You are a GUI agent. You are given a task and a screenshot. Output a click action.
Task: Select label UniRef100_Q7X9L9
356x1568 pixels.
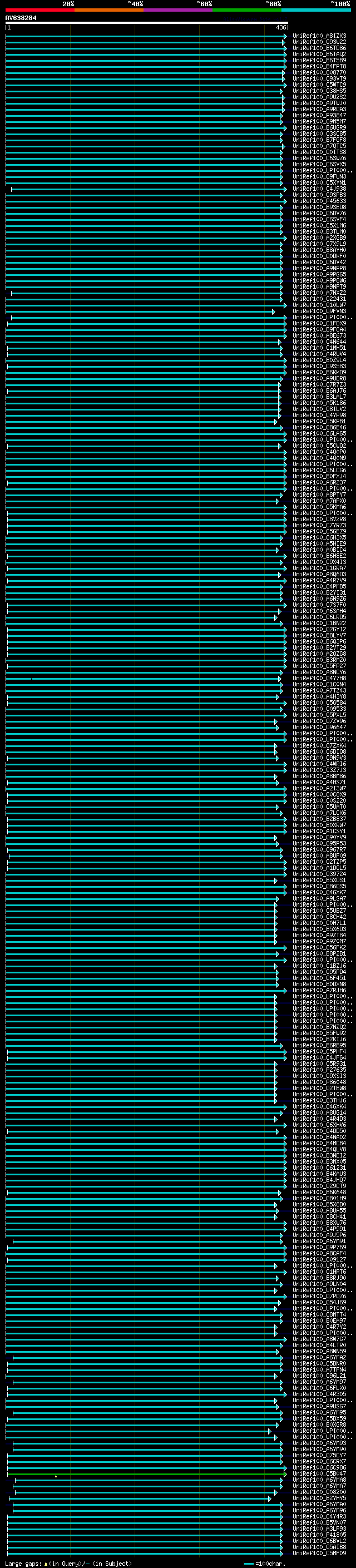click(x=319, y=244)
